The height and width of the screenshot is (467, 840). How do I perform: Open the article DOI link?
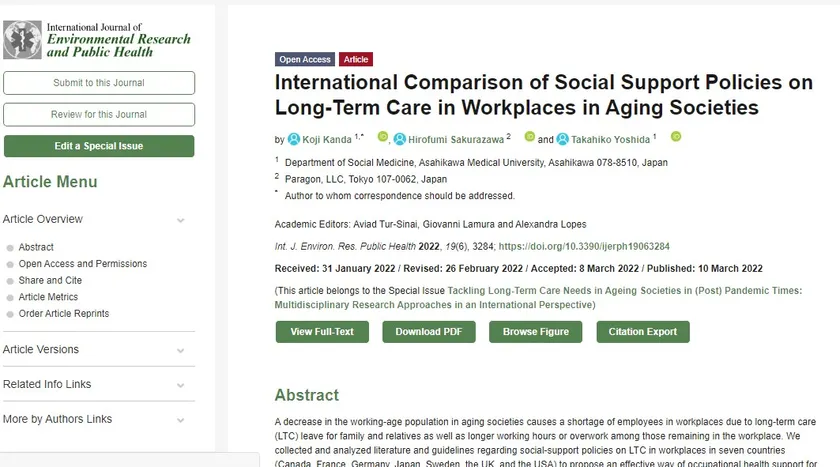tap(584, 246)
